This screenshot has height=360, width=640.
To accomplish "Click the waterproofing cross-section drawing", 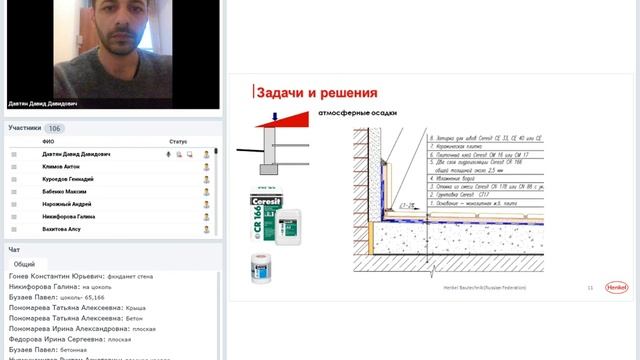I will [x=448, y=202].
